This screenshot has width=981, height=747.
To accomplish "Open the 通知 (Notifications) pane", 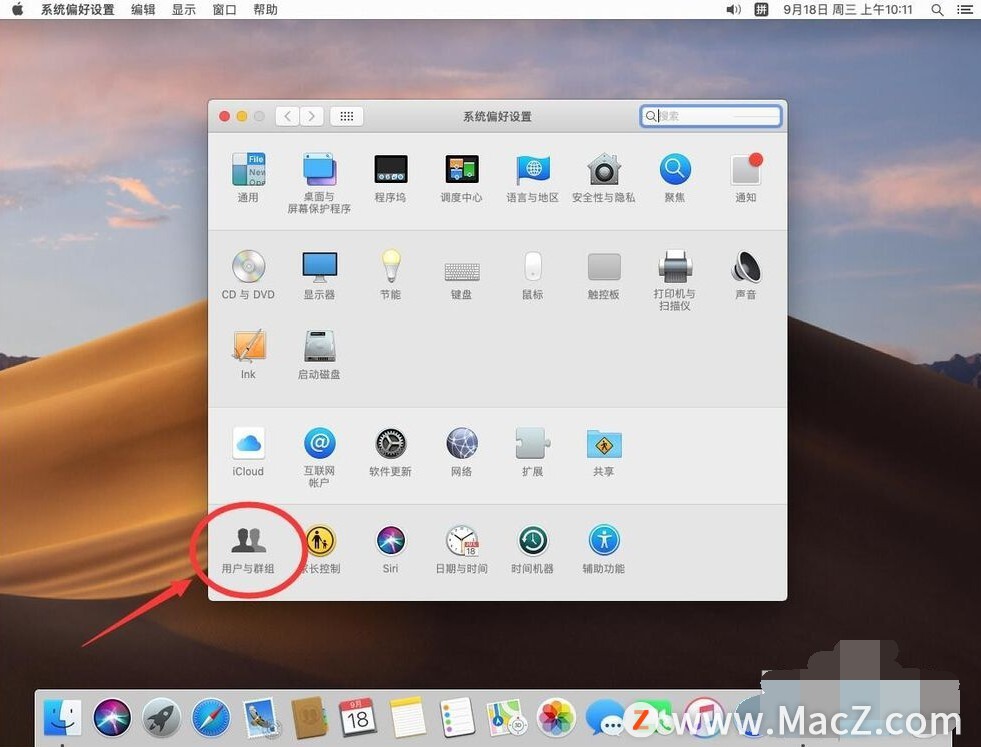I will [x=746, y=177].
